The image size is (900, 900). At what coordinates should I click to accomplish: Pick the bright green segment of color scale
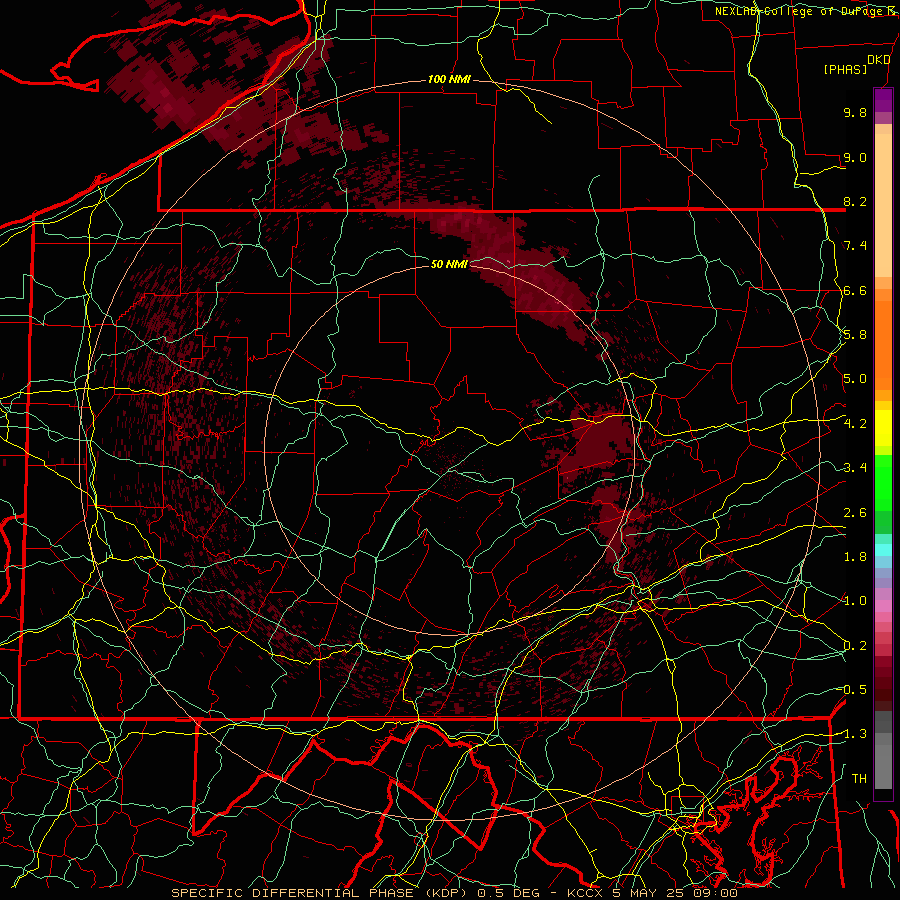click(x=883, y=485)
